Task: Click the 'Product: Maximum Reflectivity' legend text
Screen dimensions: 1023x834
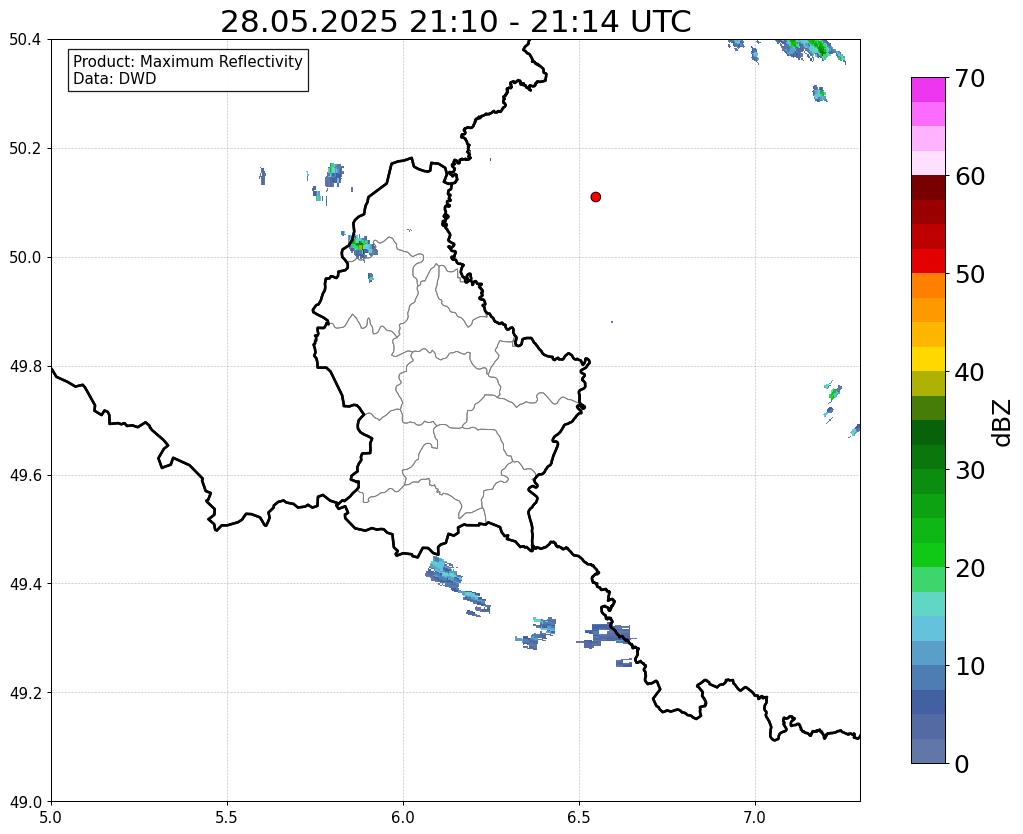Action: [x=188, y=61]
